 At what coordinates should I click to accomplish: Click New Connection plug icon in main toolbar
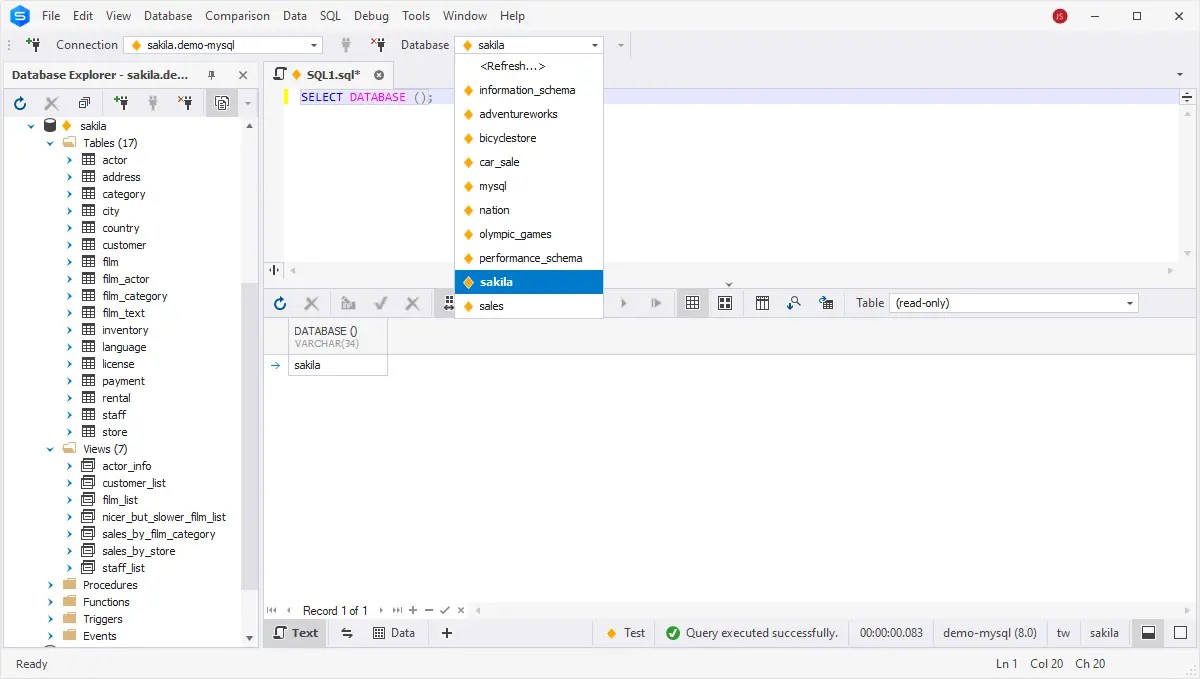click(33, 45)
